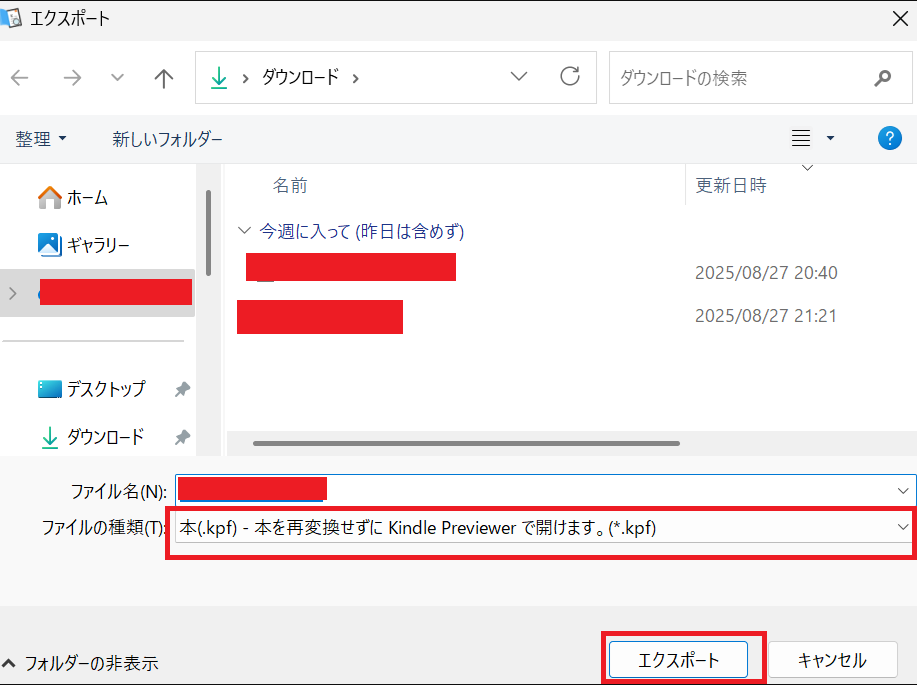Click the green download icon in address bar

click(219, 78)
